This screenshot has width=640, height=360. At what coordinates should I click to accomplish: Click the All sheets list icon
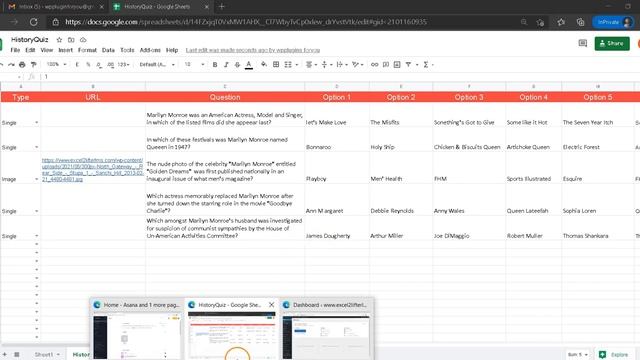pyautogui.click(x=17, y=354)
